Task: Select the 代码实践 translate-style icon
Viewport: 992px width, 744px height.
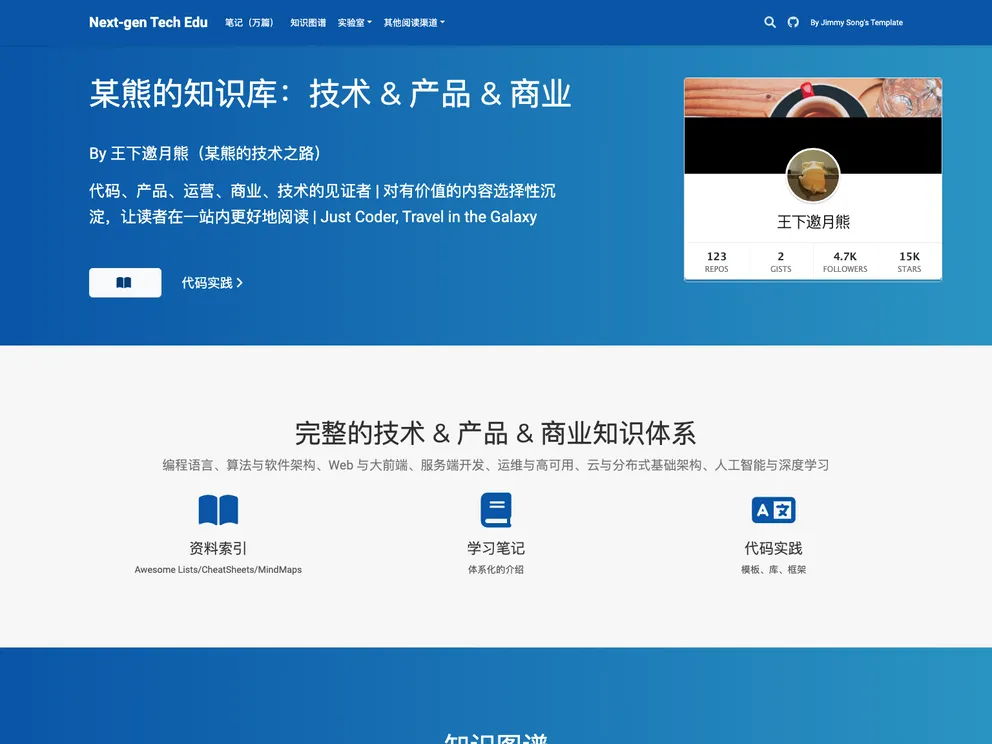Action: [x=773, y=509]
